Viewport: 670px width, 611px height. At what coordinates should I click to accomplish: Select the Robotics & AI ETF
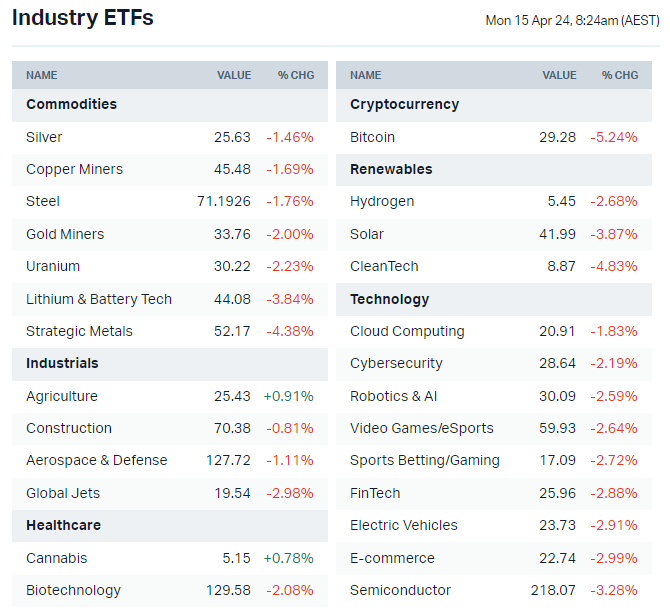(393, 396)
